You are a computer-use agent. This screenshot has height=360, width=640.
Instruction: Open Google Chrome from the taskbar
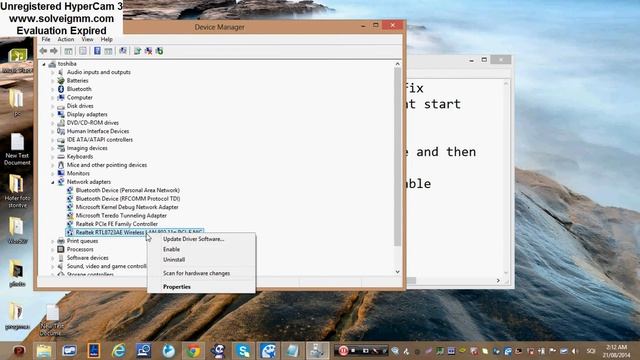coord(193,351)
